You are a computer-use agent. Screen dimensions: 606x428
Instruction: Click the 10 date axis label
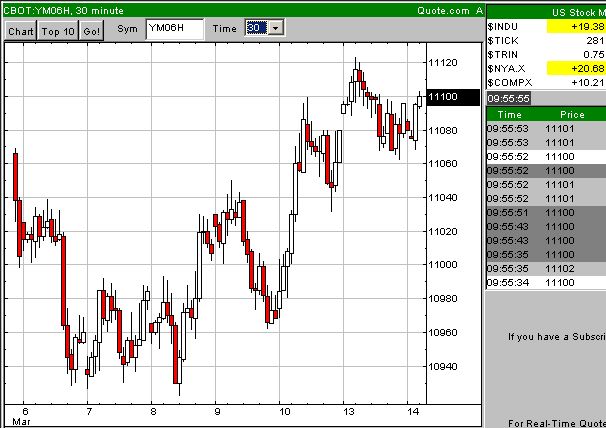pos(284,411)
